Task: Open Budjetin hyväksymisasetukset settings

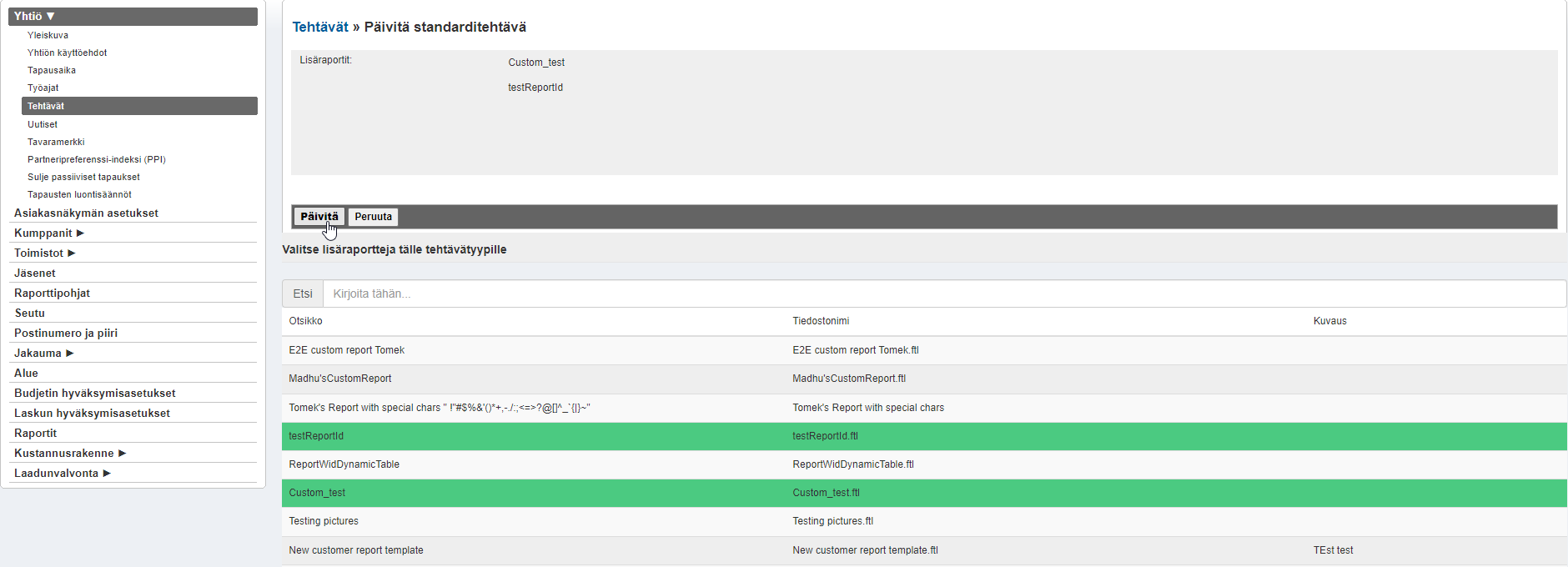Action: [x=94, y=393]
